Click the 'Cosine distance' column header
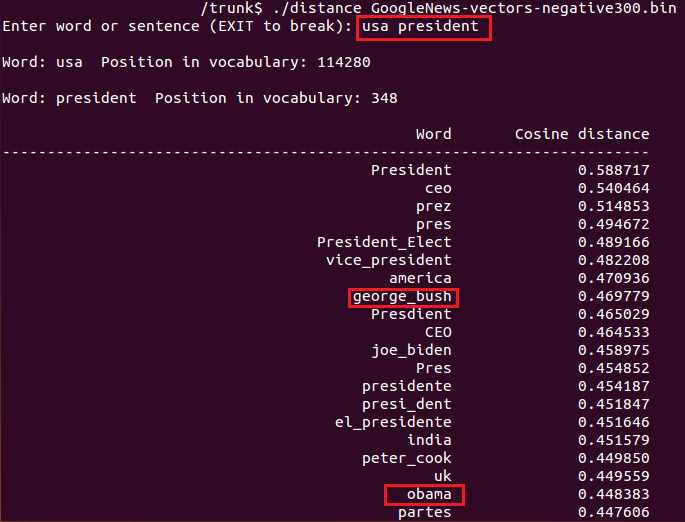The image size is (685, 522). (581, 134)
